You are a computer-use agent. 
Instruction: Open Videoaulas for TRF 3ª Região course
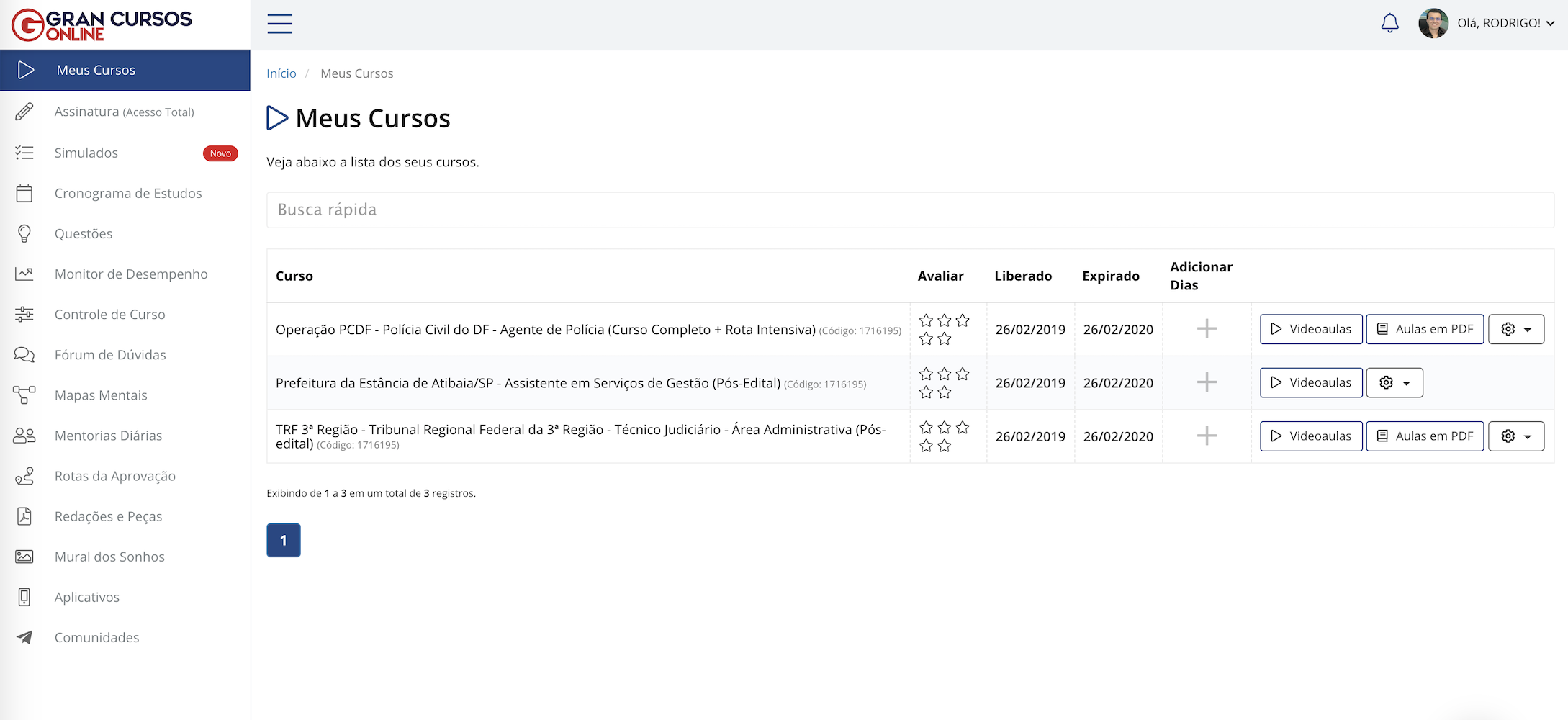click(x=1311, y=436)
